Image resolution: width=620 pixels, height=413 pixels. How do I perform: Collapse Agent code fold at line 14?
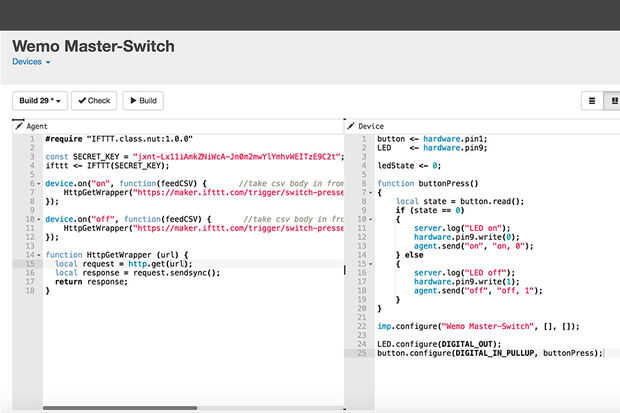pos(39,255)
